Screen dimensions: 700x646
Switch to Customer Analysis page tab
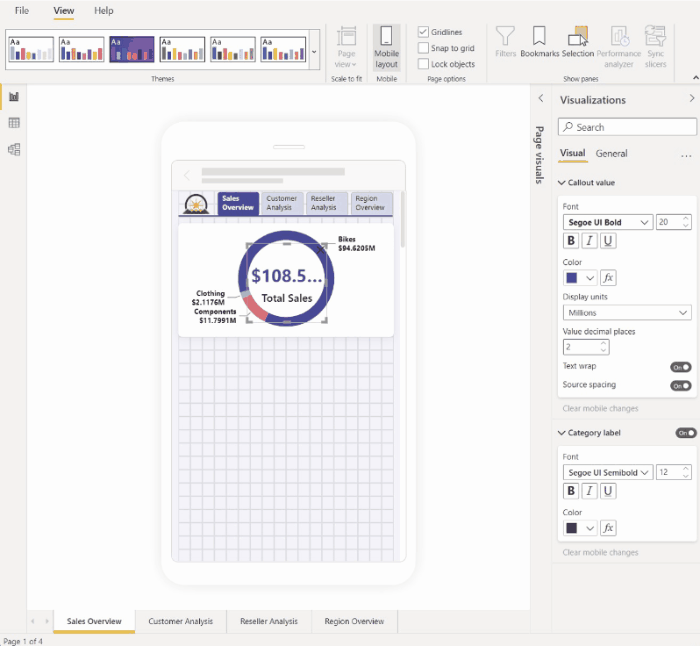pos(181,622)
